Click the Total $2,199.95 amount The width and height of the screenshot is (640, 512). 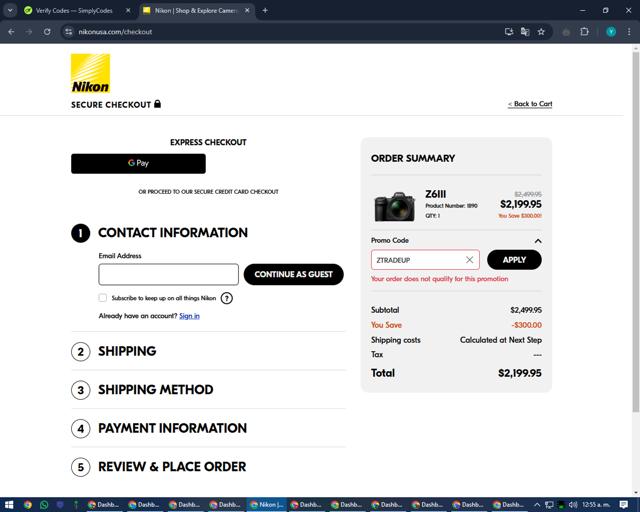click(520, 373)
